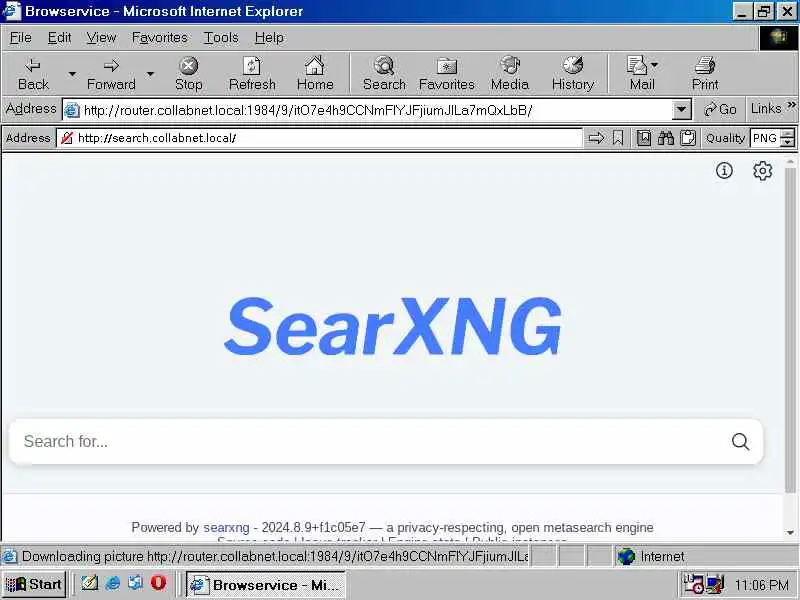
Task: Open the Forward history dropdown arrow
Action: (x=150, y=74)
